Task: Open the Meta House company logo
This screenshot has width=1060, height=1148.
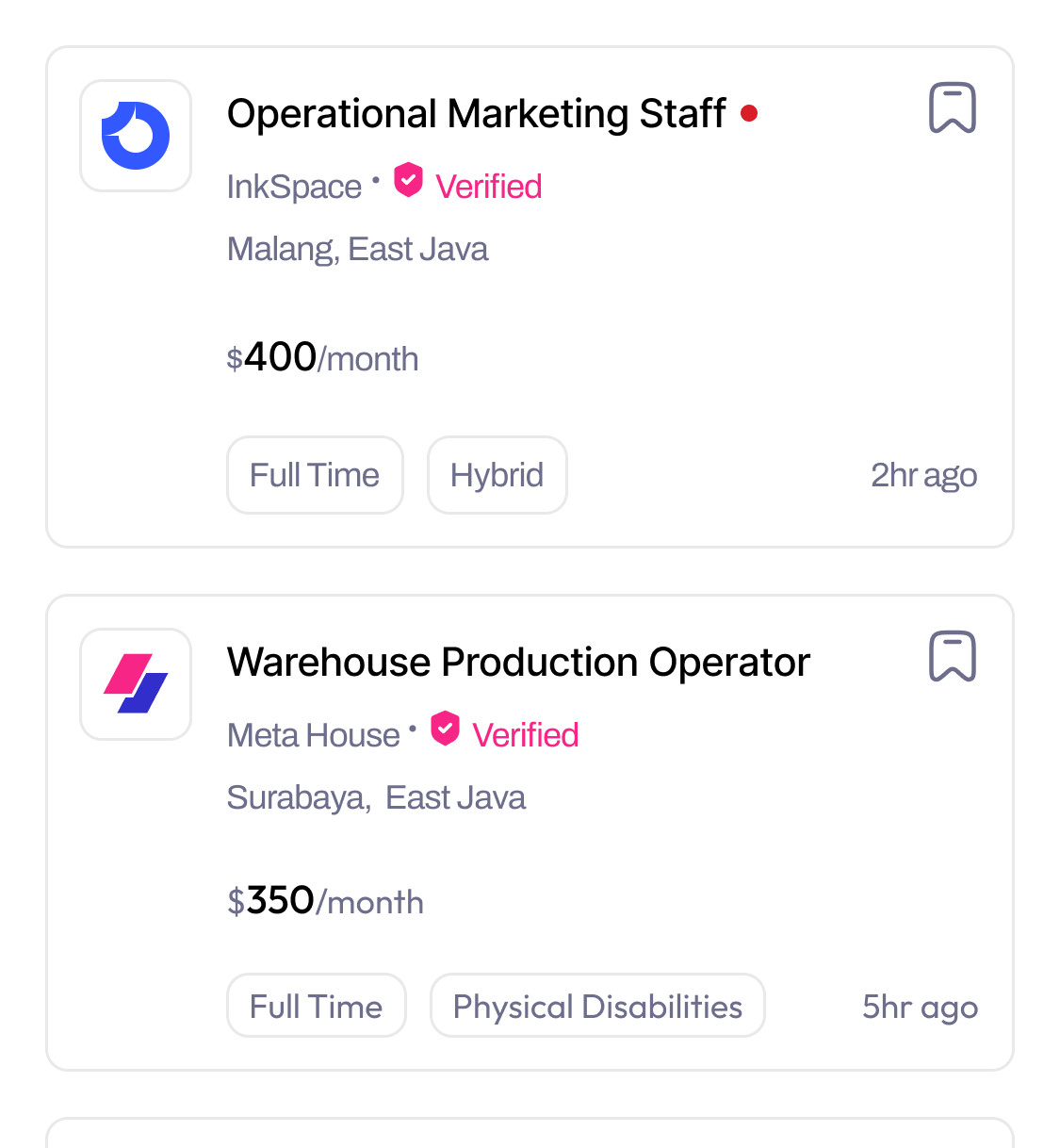Action: [x=136, y=684]
